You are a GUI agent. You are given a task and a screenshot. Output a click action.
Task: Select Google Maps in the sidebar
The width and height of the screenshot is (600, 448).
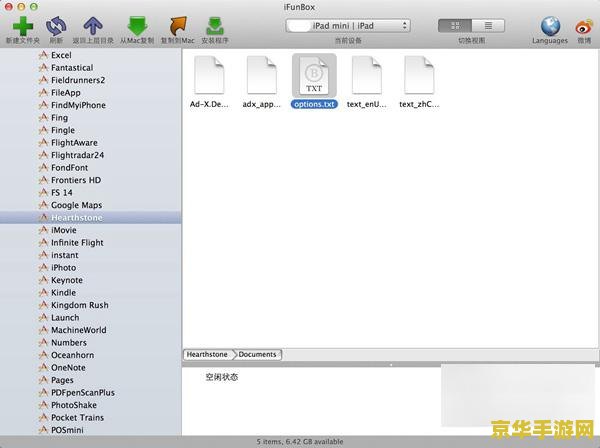coord(77,205)
